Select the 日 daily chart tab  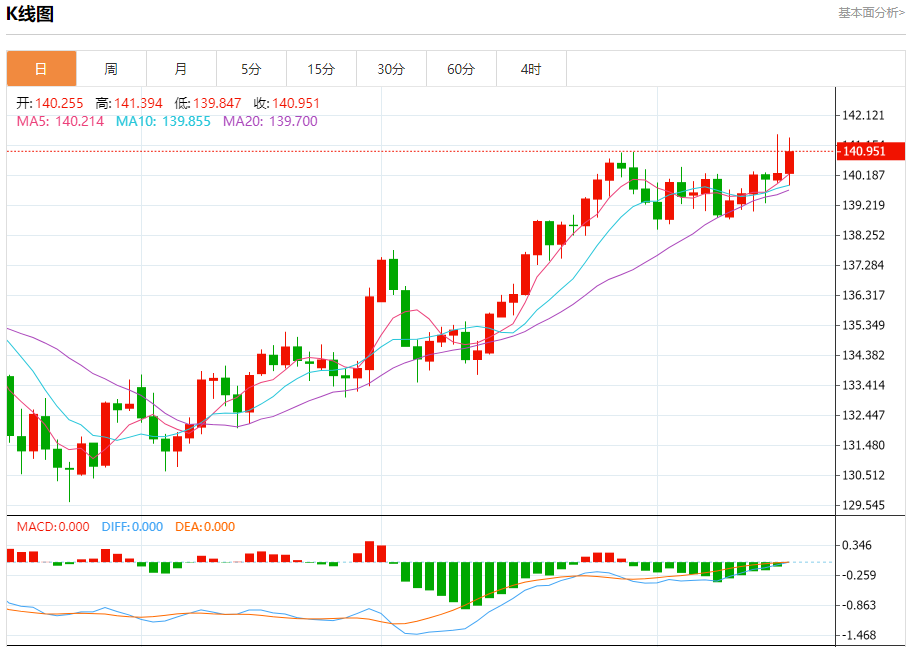tap(41, 69)
